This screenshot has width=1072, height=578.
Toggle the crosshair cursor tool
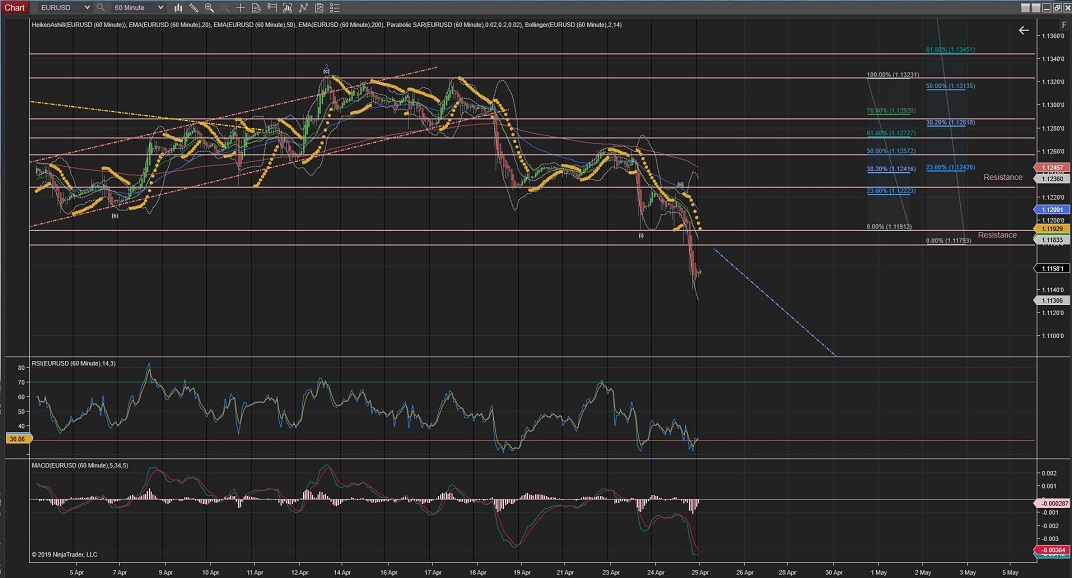(240, 7)
